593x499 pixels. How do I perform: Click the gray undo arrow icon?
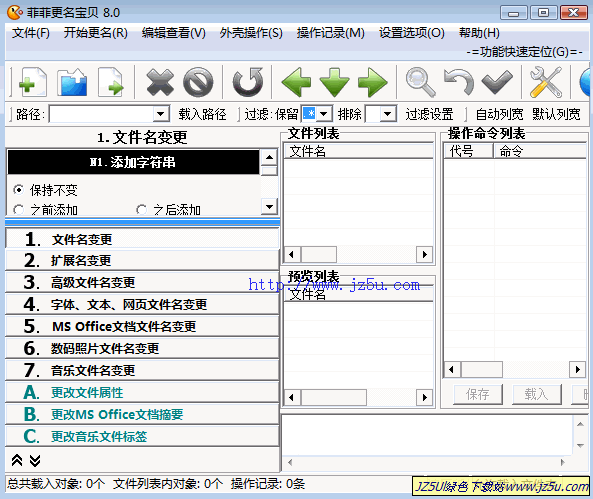pyautogui.click(x=459, y=82)
